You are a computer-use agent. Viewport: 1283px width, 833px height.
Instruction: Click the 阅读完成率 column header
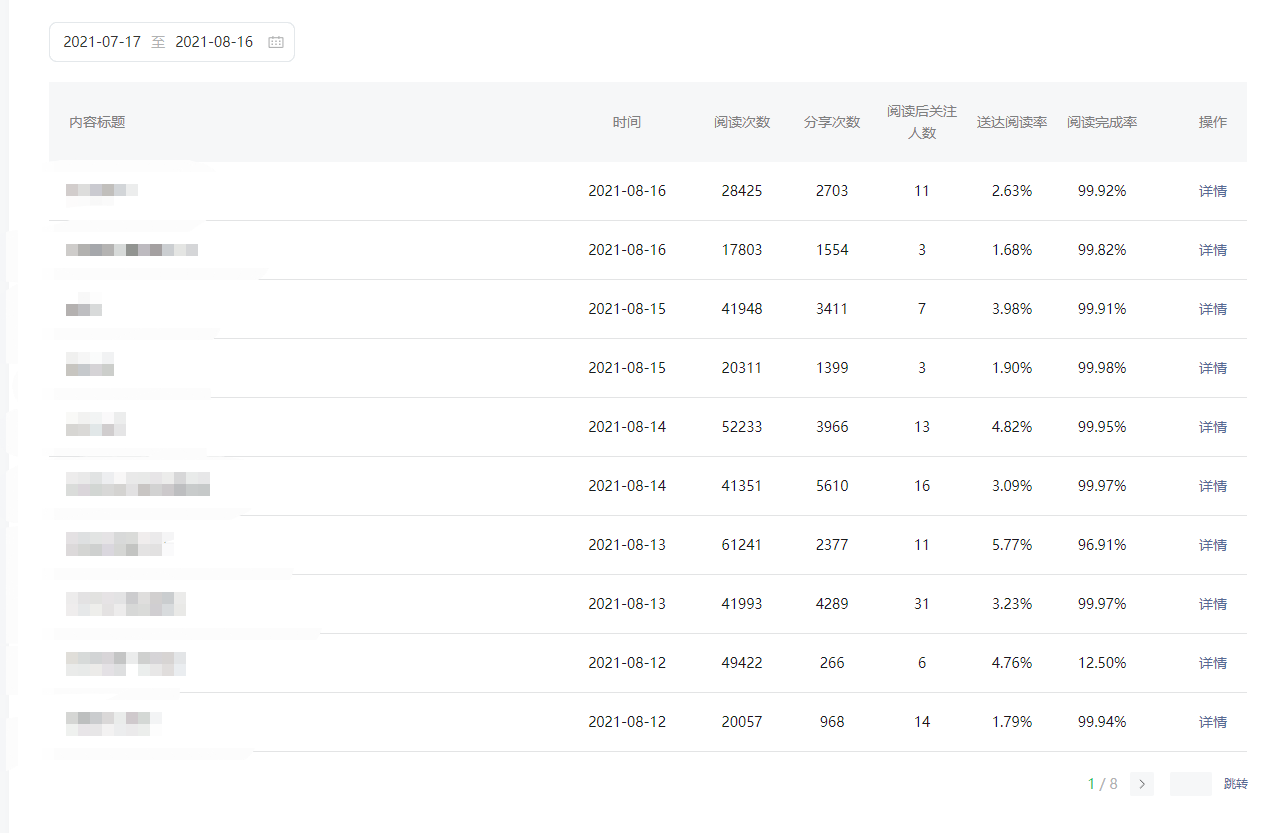tap(1101, 122)
